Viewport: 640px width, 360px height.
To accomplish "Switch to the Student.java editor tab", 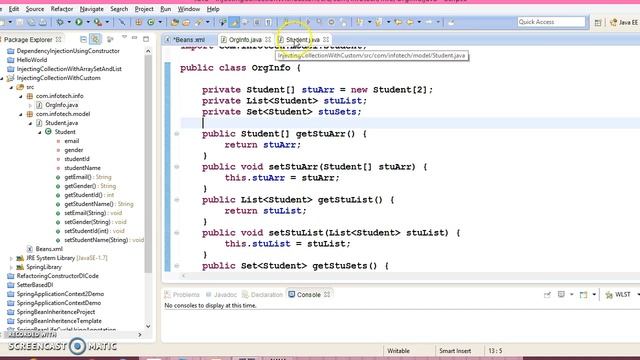I will 302,40.
